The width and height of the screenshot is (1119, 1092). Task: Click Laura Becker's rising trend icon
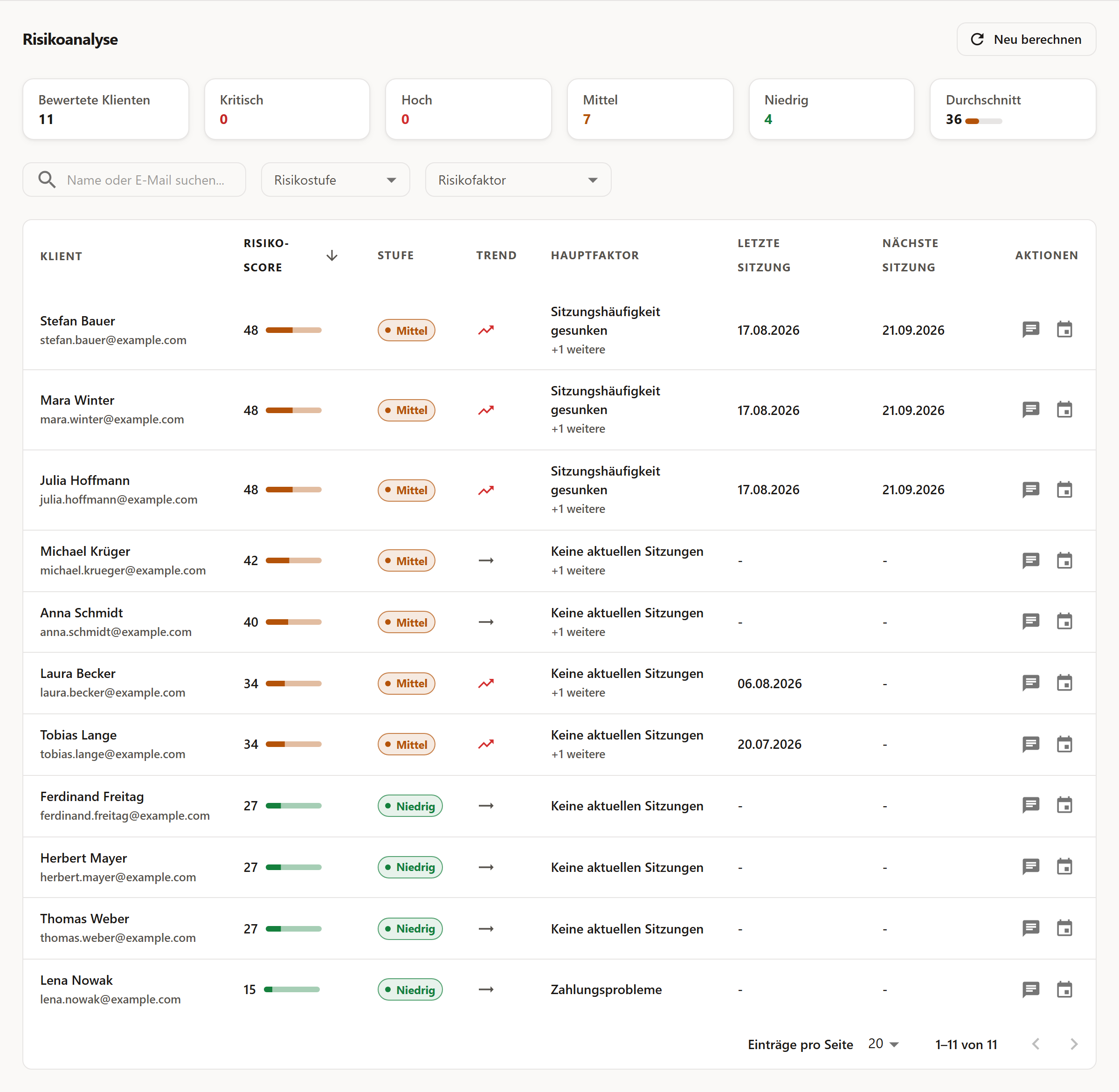click(x=486, y=683)
